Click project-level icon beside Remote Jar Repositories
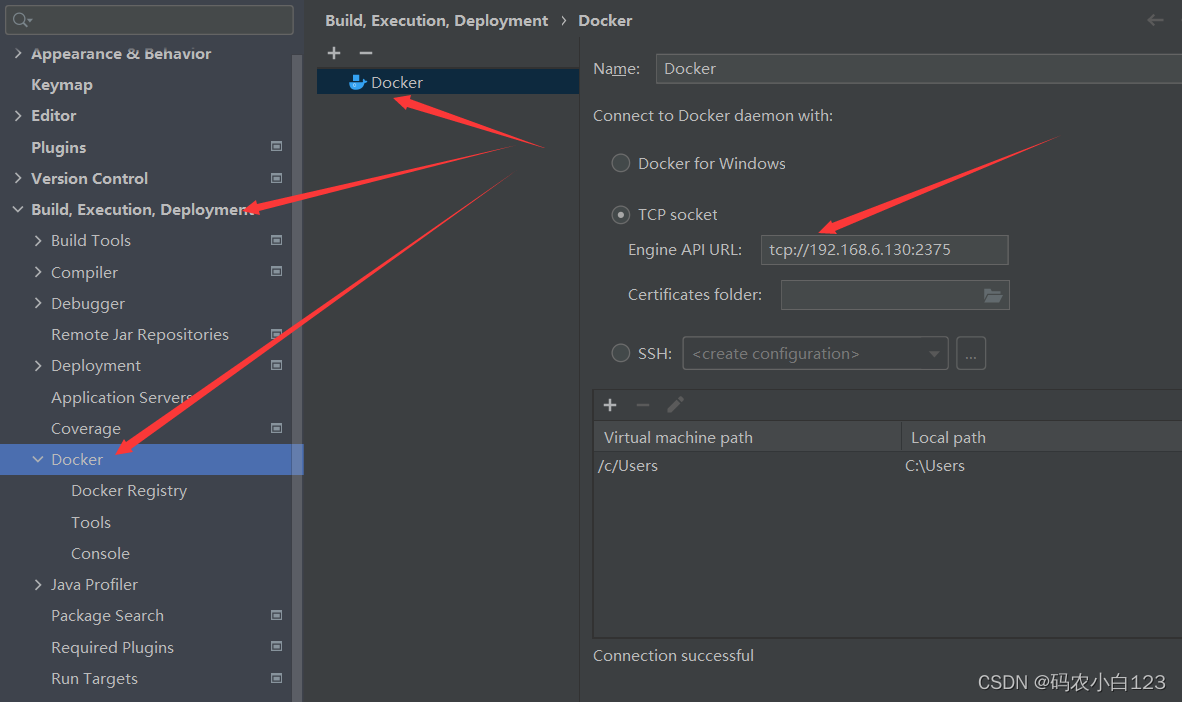 [276, 333]
